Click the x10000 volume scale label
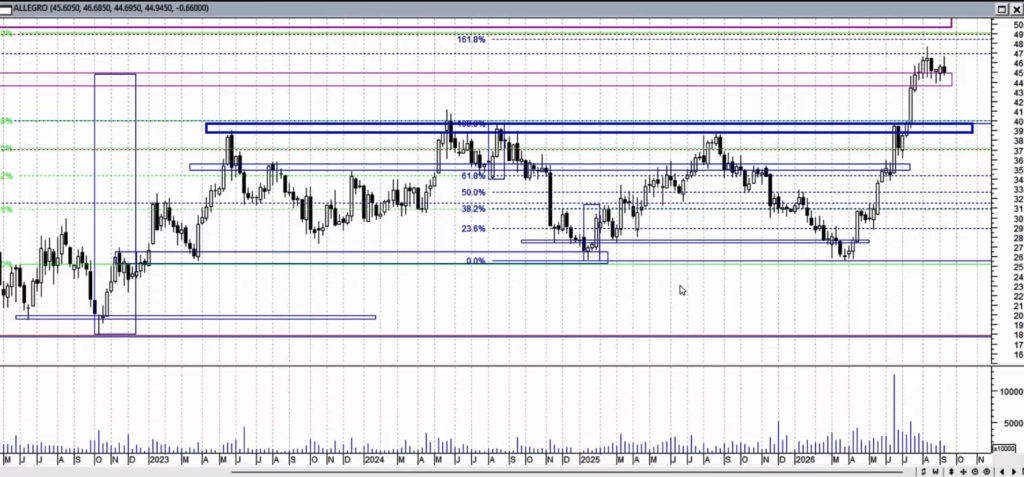The width and height of the screenshot is (1024, 477). point(1004,448)
